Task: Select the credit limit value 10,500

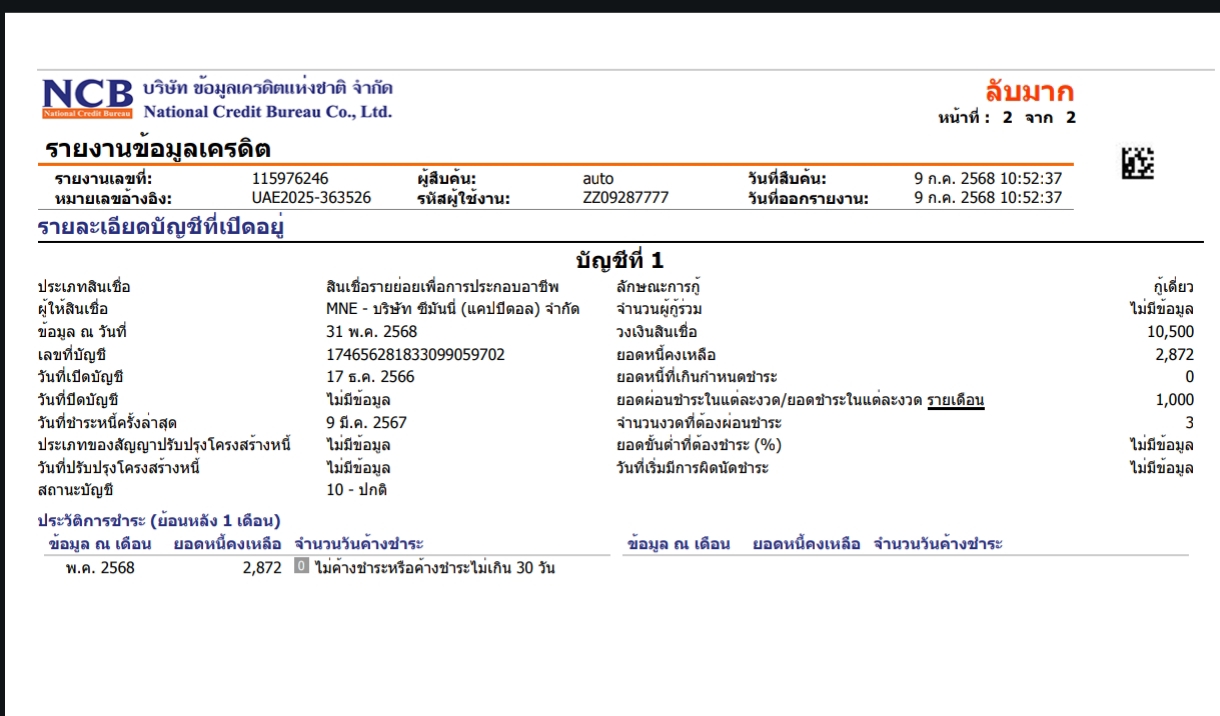Action: tap(1170, 332)
